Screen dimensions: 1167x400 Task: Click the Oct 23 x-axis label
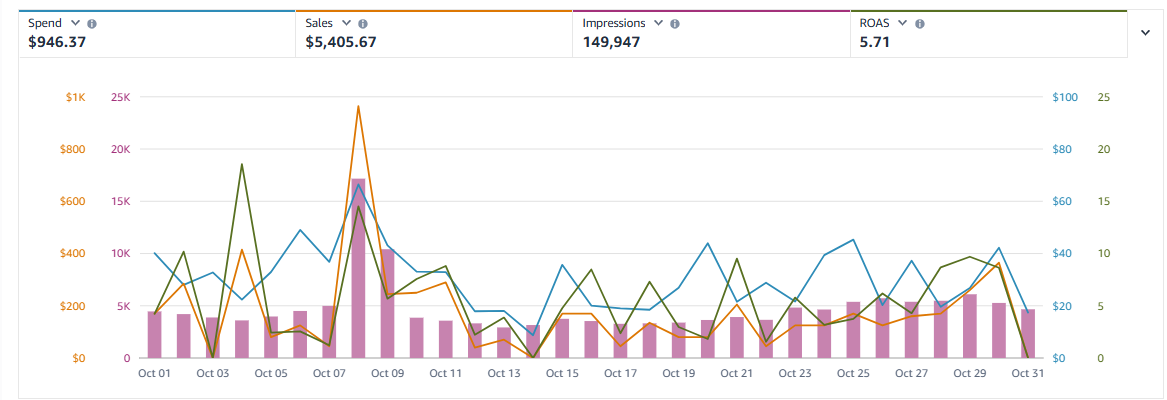[795, 372]
